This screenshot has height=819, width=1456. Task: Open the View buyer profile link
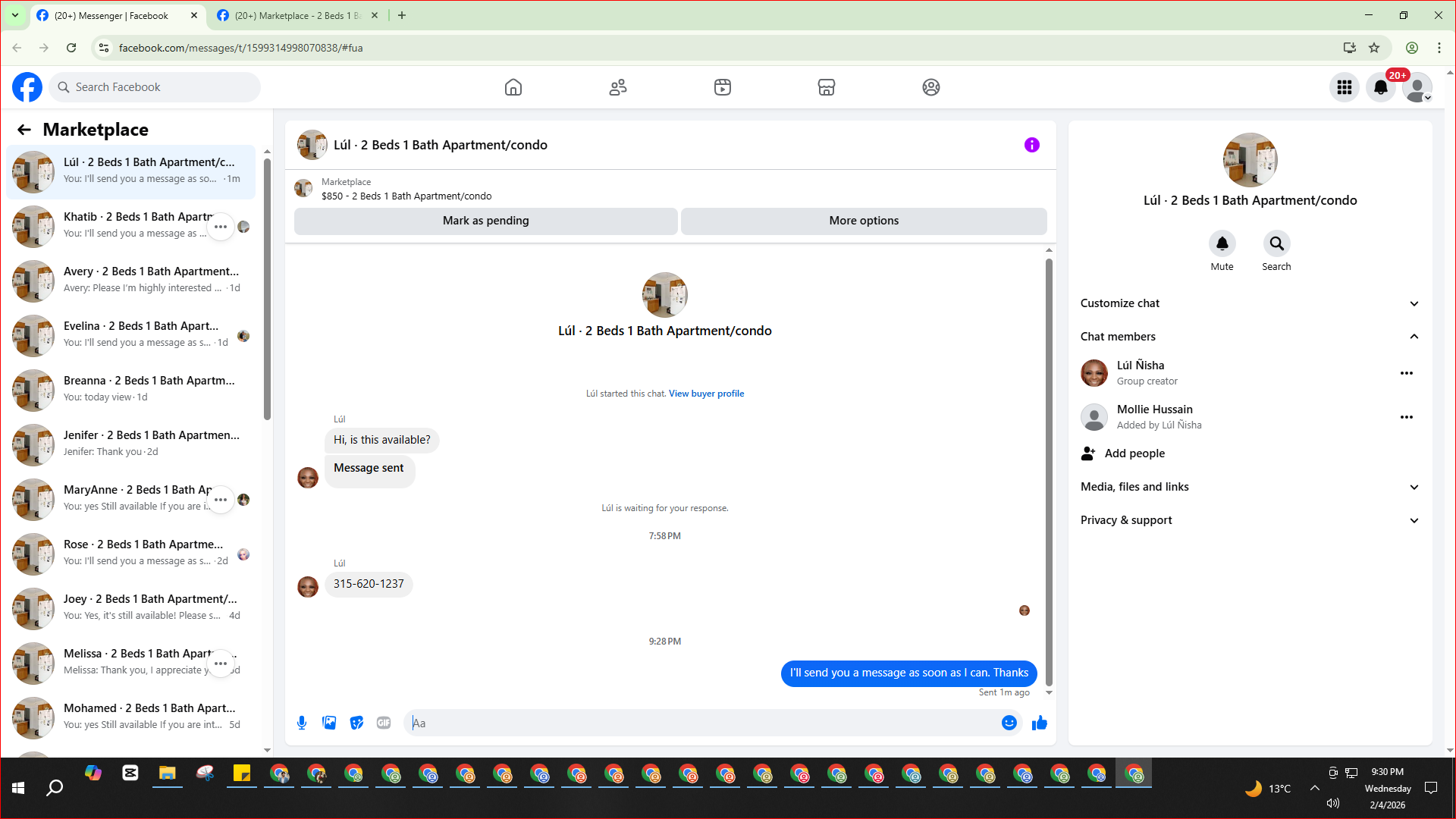706,394
